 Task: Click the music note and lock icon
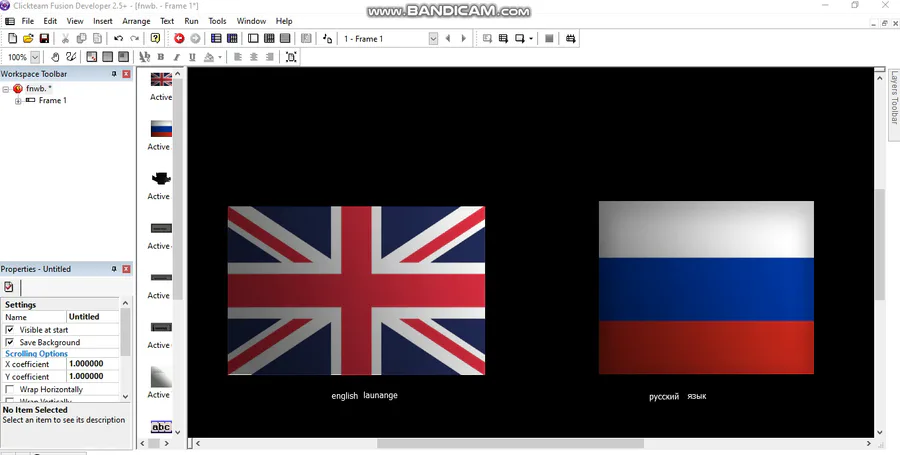pyautogui.click(x=327, y=38)
